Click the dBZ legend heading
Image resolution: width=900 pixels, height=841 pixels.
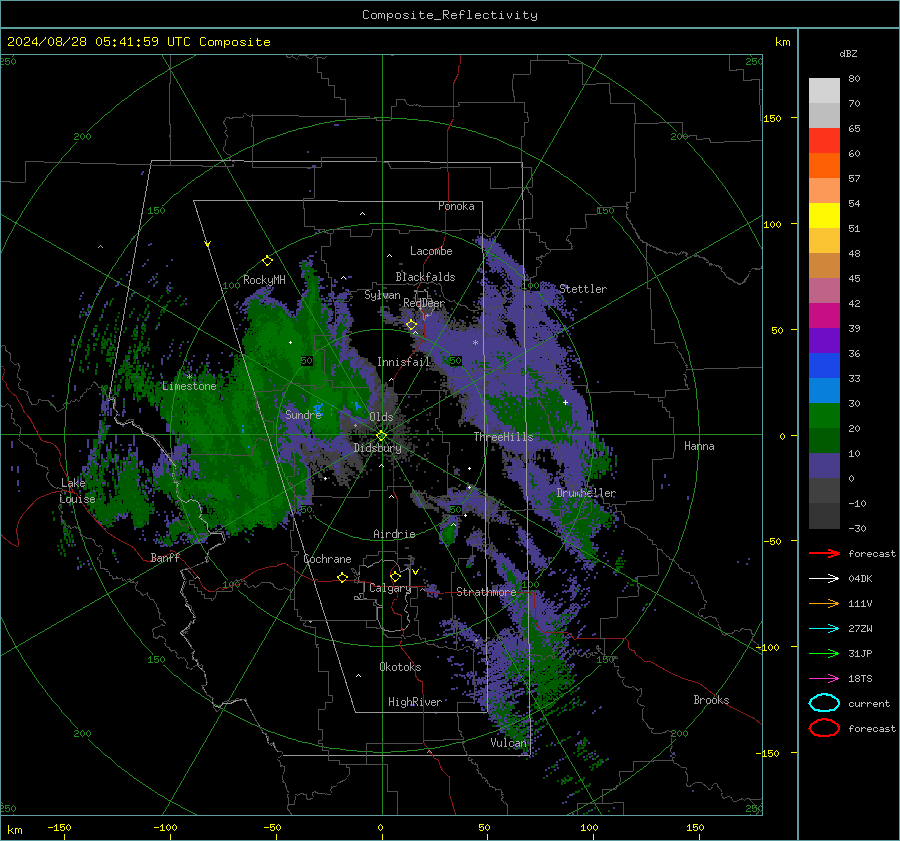tap(848, 53)
